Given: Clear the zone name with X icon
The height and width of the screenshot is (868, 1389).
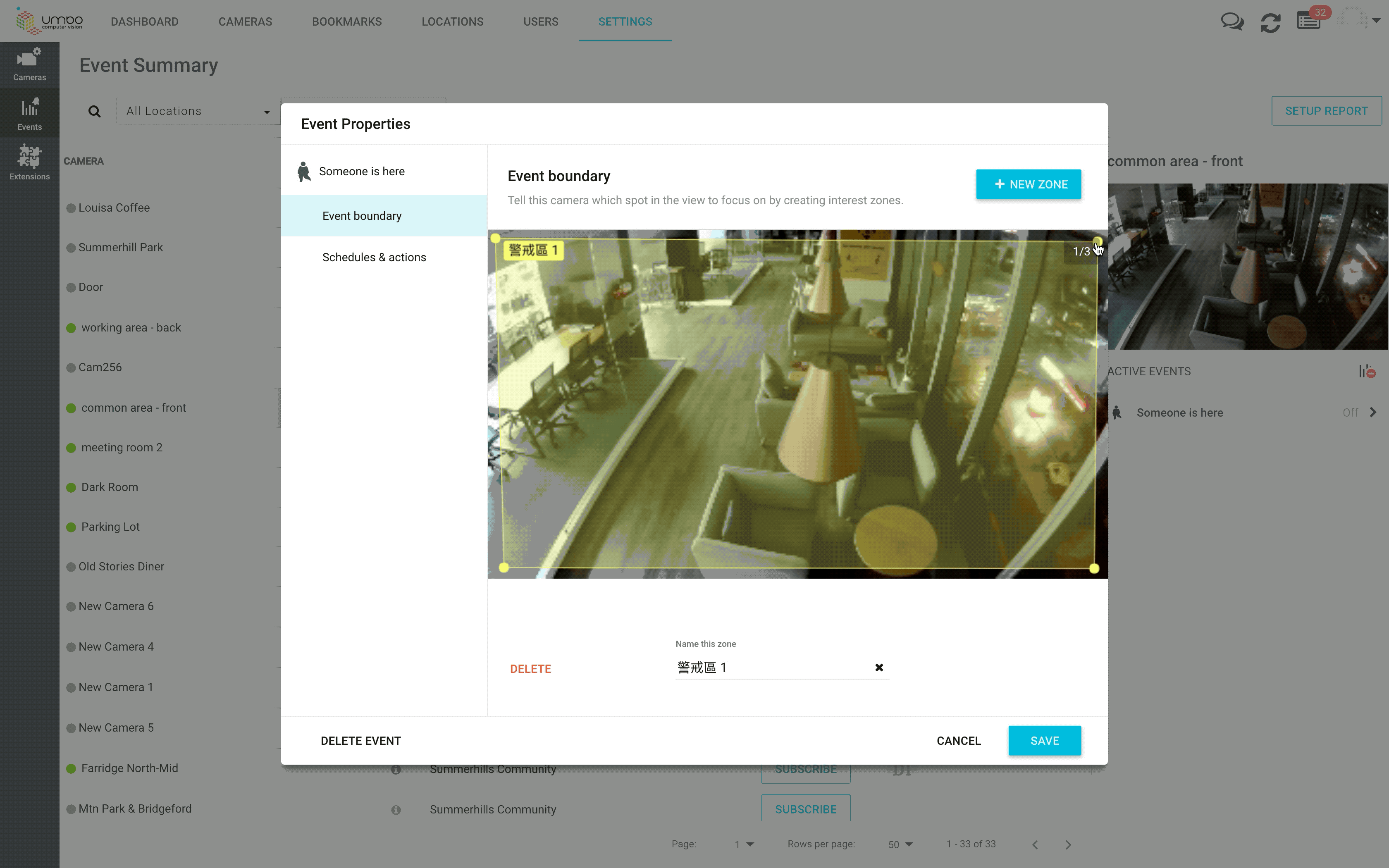Looking at the screenshot, I should tap(879, 668).
